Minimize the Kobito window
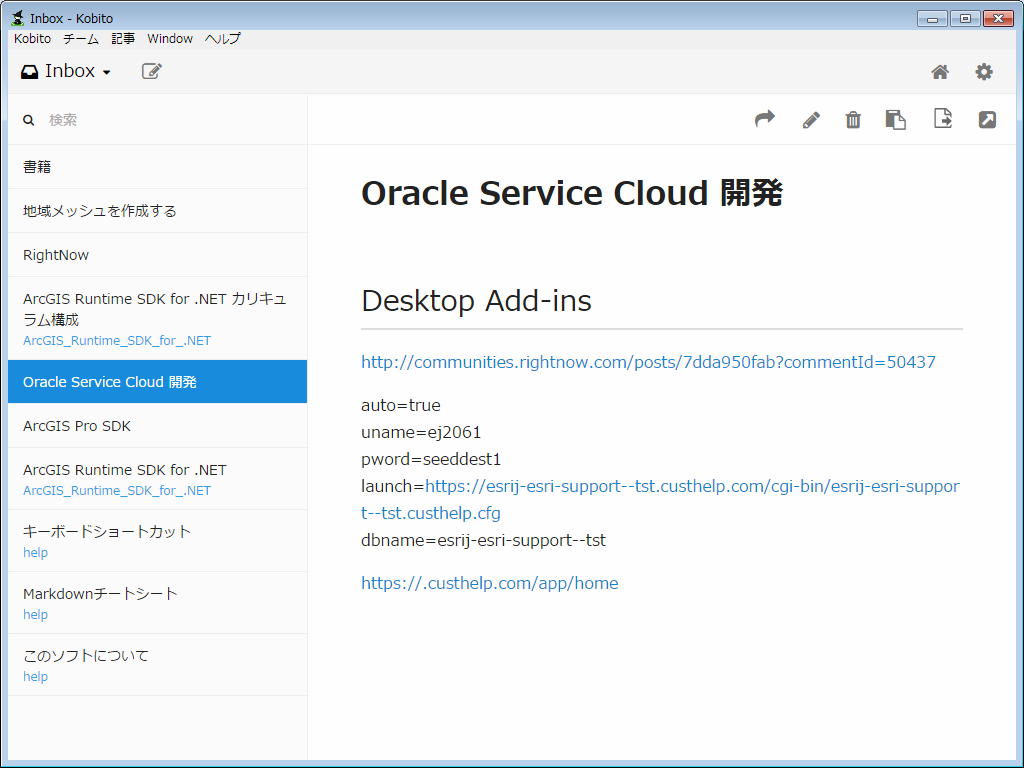 coord(932,18)
